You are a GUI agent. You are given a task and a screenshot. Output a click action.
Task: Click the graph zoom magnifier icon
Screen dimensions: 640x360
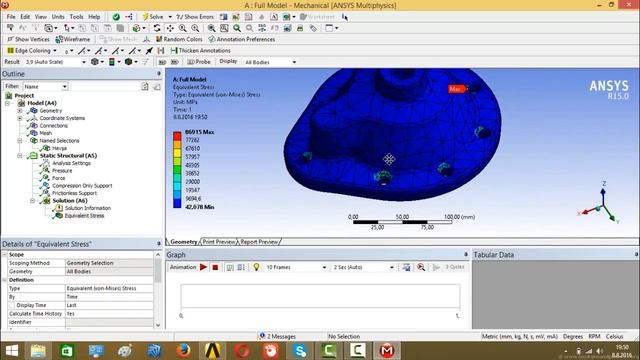pos(421,267)
